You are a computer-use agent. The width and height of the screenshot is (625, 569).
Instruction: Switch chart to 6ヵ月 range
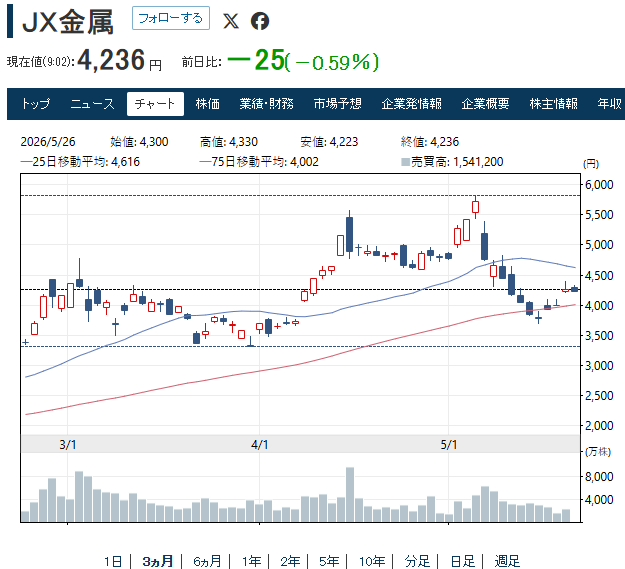pyautogui.click(x=207, y=561)
